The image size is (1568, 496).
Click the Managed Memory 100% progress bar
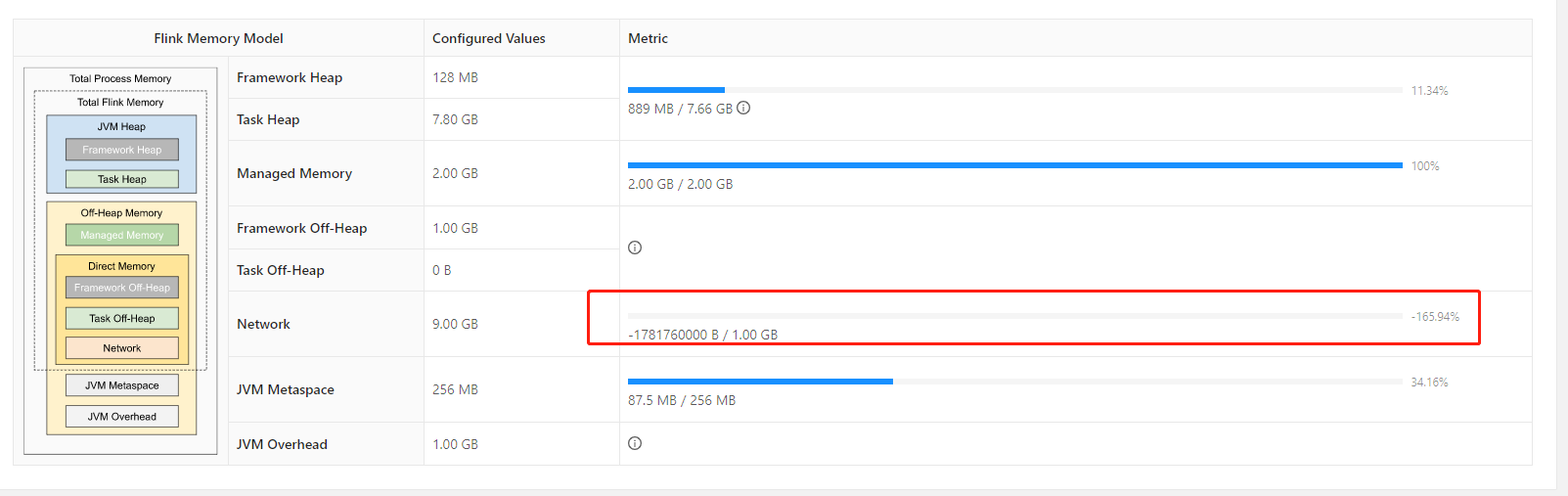coord(1015,165)
